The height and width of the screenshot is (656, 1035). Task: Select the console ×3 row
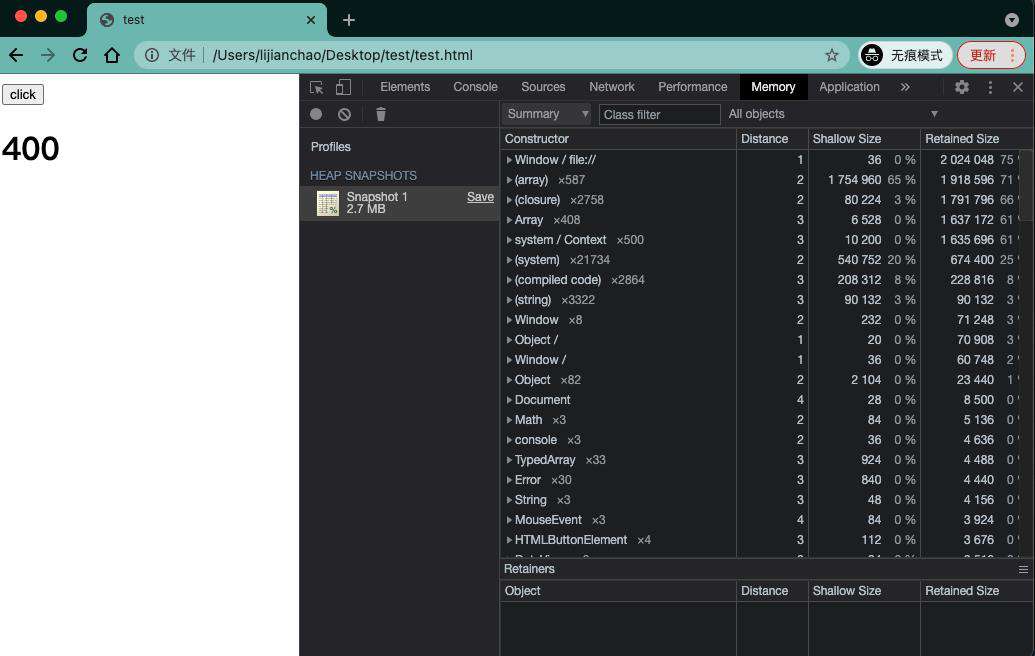tap(762, 440)
